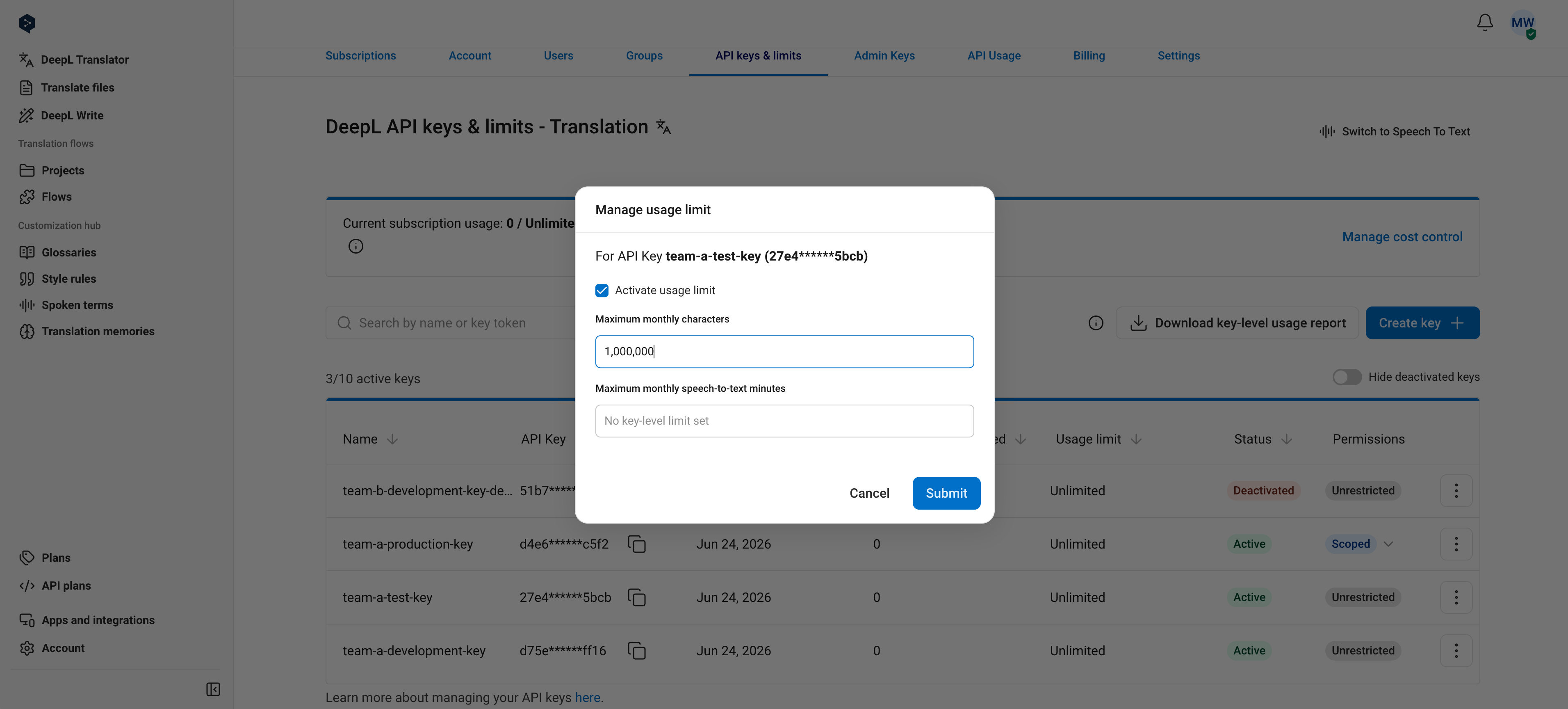Viewport: 1568px width, 709px height.
Task: Expand Scoped permissions for team-a-production-key
Action: click(1388, 544)
